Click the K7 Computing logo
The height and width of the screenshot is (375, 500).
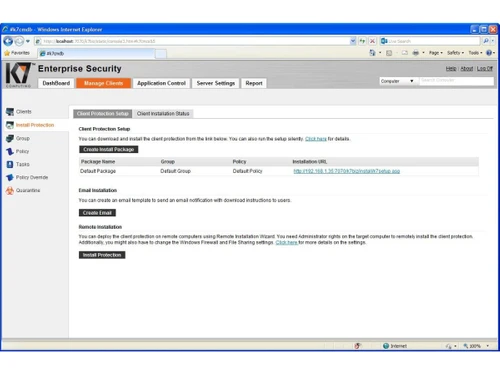(18, 75)
